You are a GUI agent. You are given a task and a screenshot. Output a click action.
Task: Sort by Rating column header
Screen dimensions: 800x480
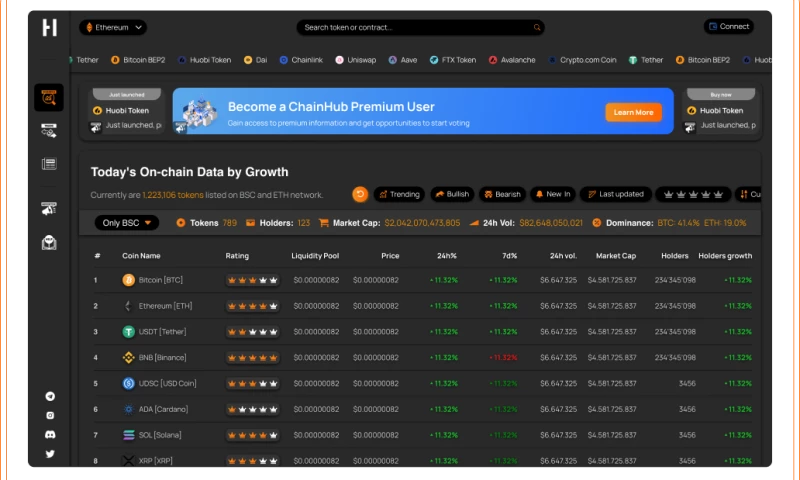pyautogui.click(x=237, y=256)
